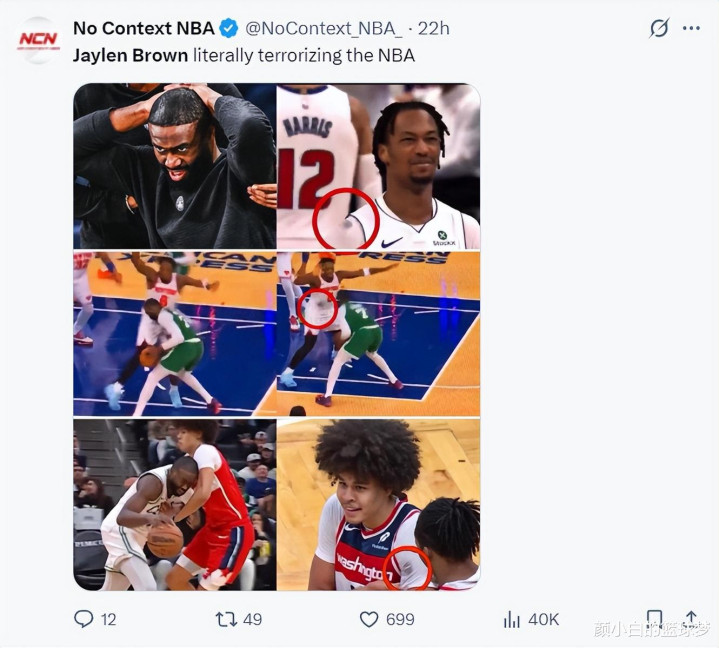This screenshot has height=648, width=719.
Task: Toggle the like heart icon
Action: (x=369, y=619)
